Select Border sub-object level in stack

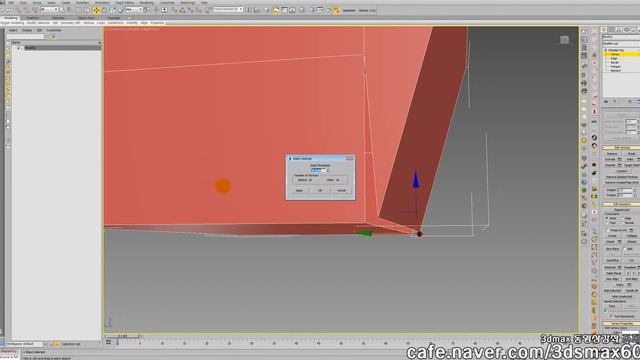615,62
